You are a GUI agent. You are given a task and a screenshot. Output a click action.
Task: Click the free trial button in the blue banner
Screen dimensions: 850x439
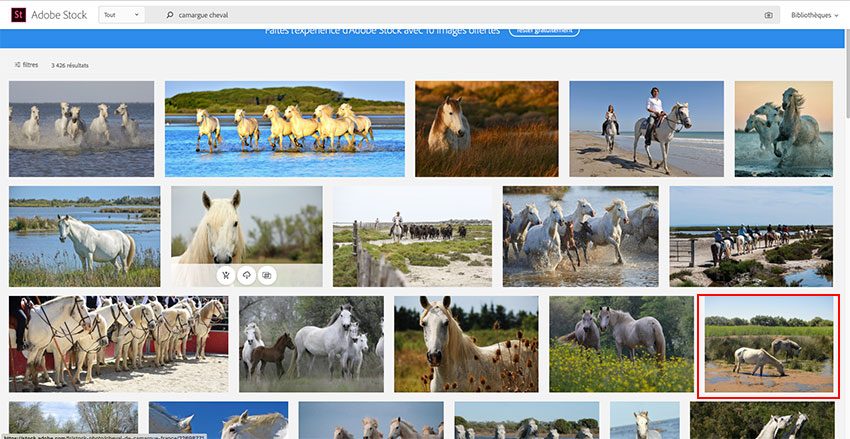[x=544, y=31]
